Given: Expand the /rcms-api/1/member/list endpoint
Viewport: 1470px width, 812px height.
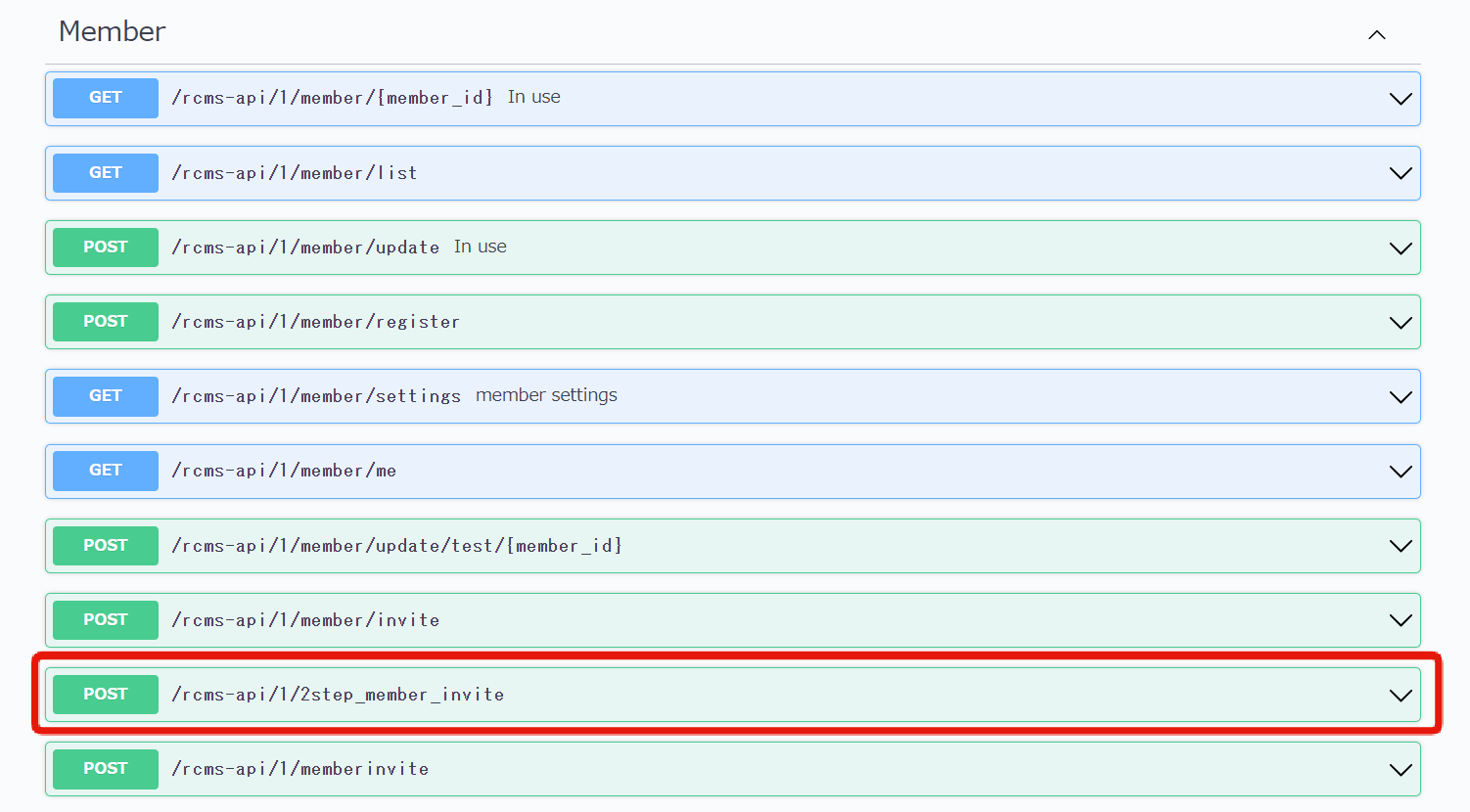Looking at the screenshot, I should tap(1401, 172).
